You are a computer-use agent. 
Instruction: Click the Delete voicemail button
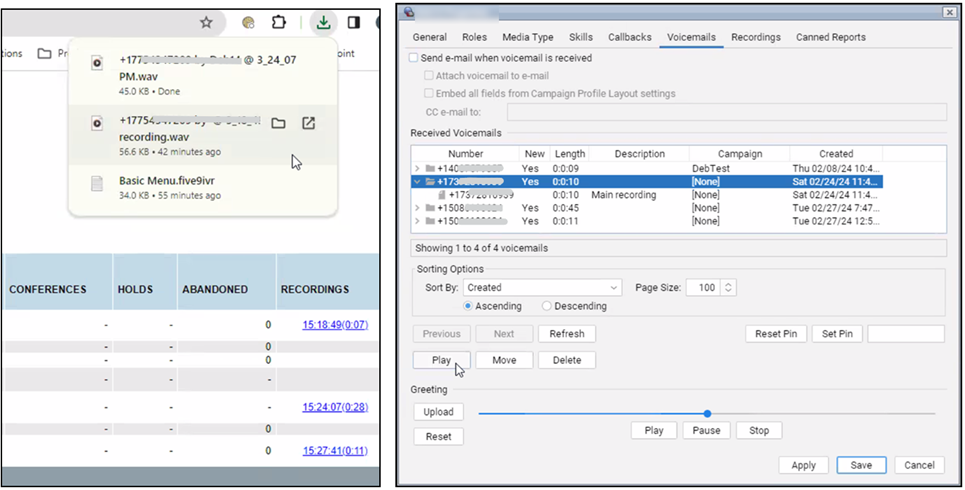(x=567, y=360)
